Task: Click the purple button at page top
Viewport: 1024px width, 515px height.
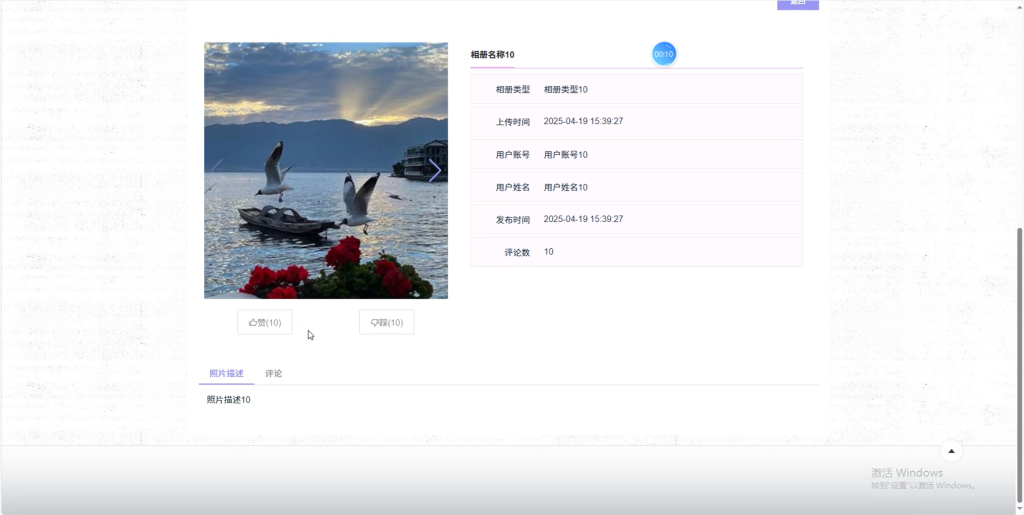Action: tap(797, 5)
